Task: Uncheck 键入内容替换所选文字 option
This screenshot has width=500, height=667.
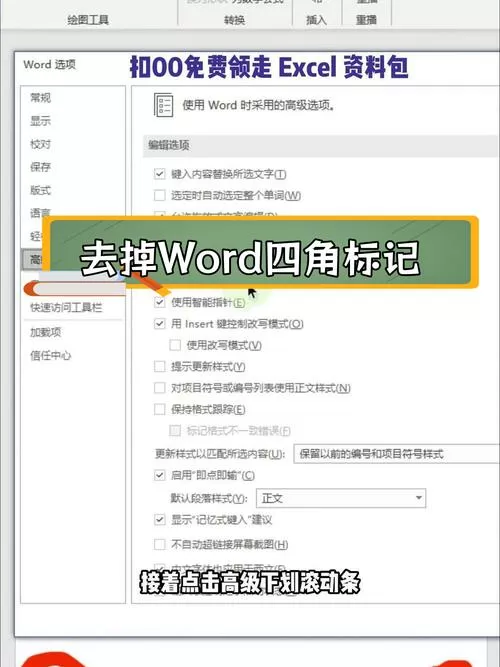Action: tap(160, 174)
